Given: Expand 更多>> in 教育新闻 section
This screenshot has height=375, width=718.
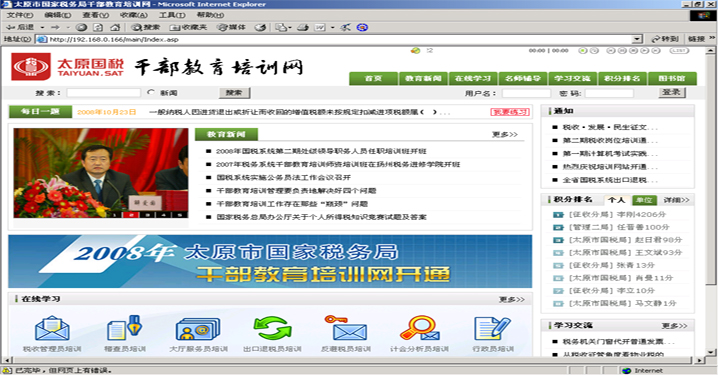Looking at the screenshot, I should coord(505,135).
